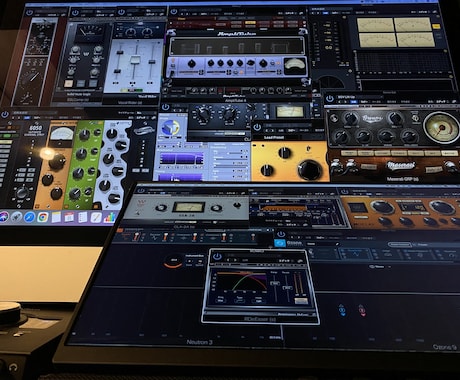Viewport: 460px width, 380px height.
Task: Open Calendar app in the Dock
Action: click(69, 217)
